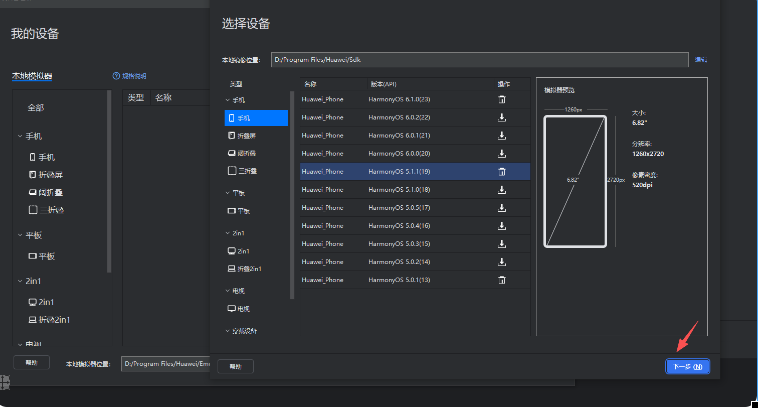The width and height of the screenshot is (758, 408).
Task: Download the HarmonyOS 5.0.2(14) image
Action: (x=502, y=262)
